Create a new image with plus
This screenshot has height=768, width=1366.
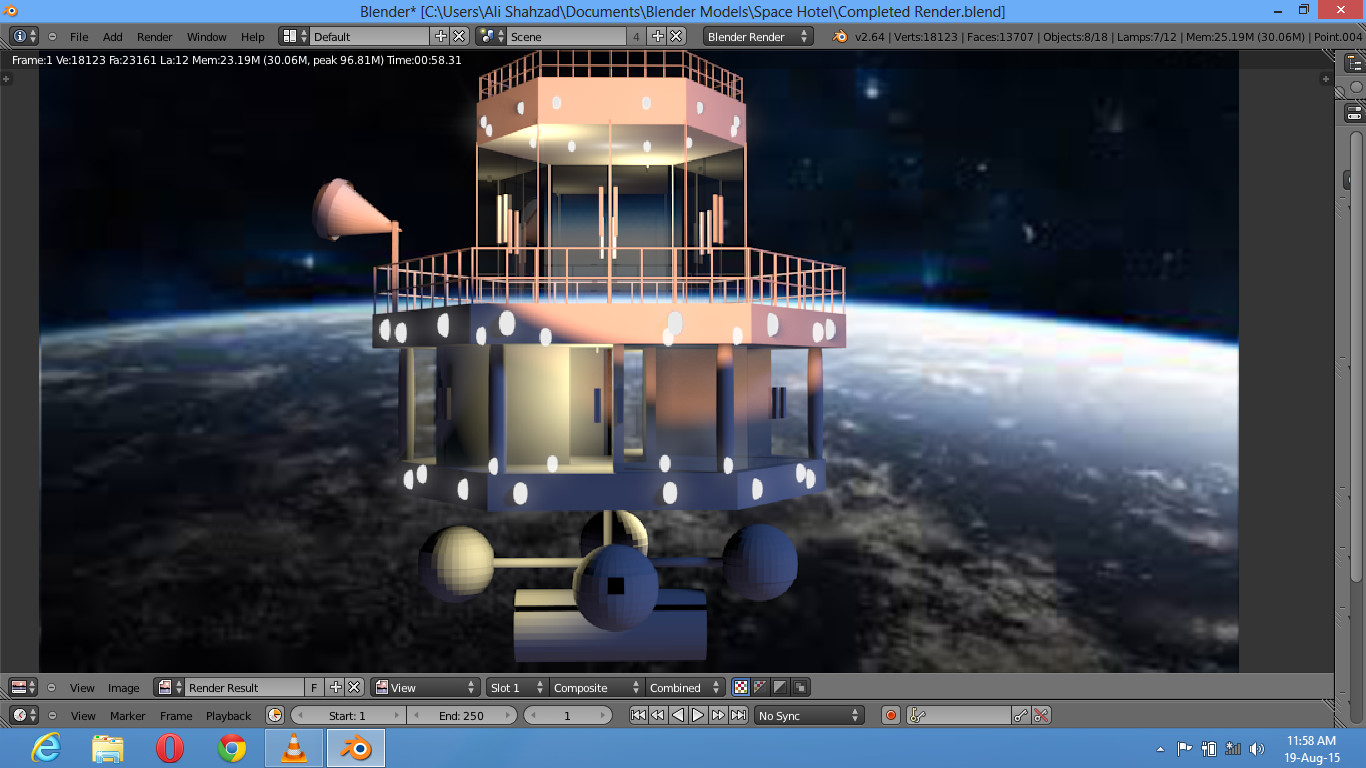[335, 688]
